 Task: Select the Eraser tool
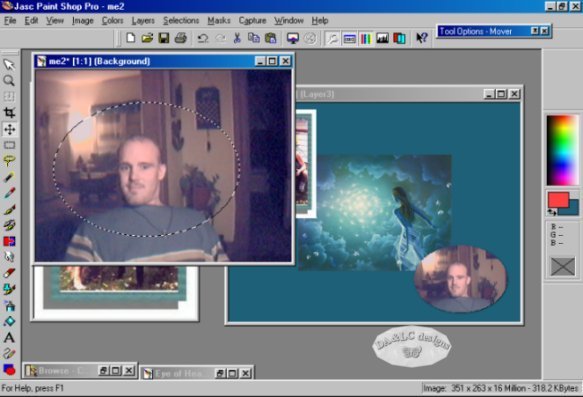point(9,273)
